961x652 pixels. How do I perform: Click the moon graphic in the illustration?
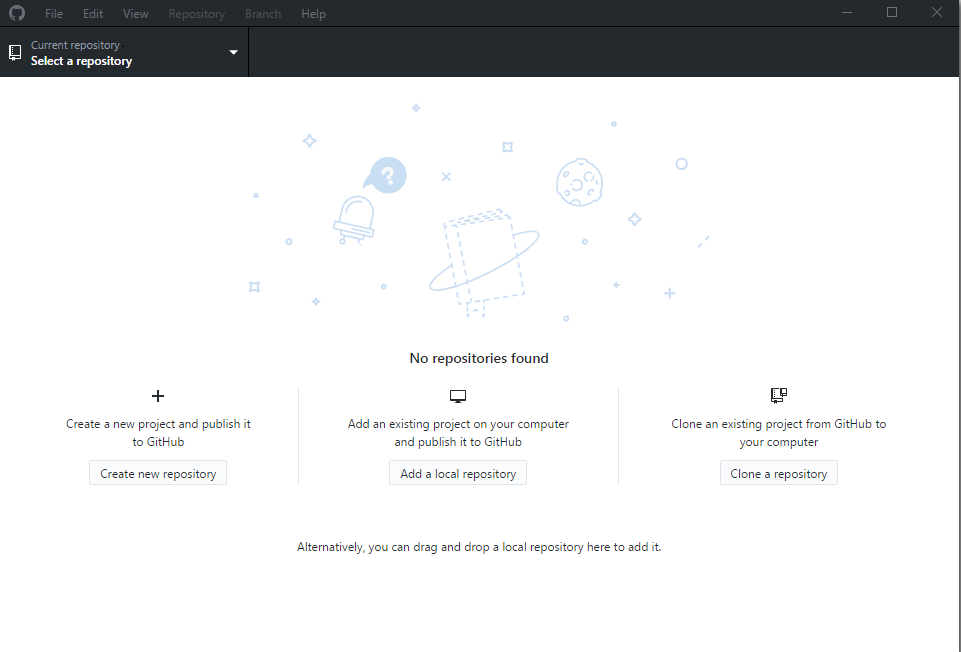coord(580,182)
